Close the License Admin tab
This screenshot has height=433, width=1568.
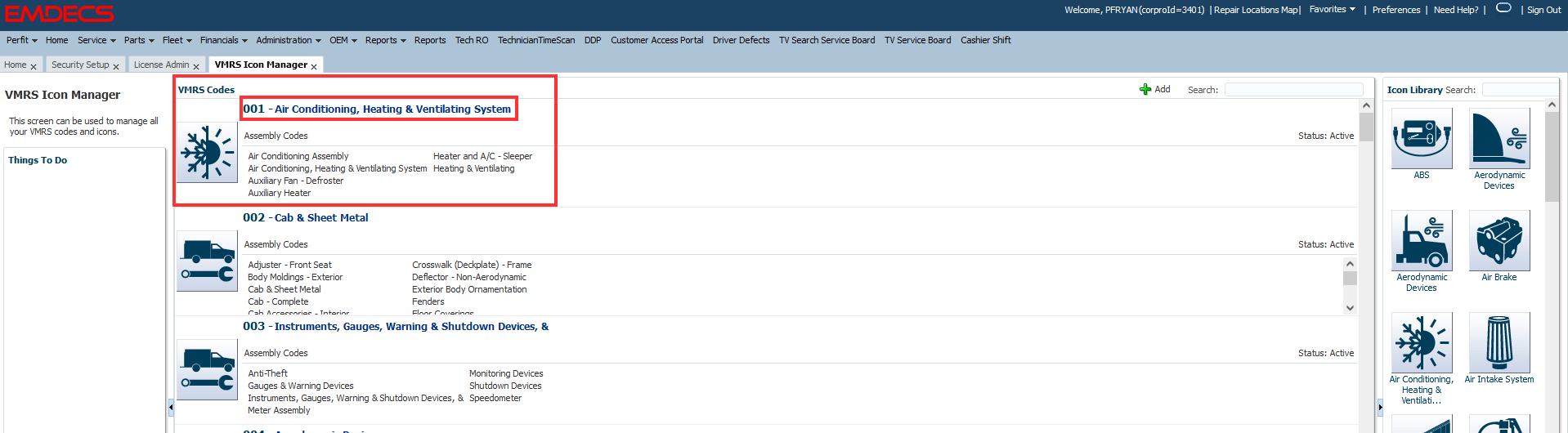click(196, 67)
